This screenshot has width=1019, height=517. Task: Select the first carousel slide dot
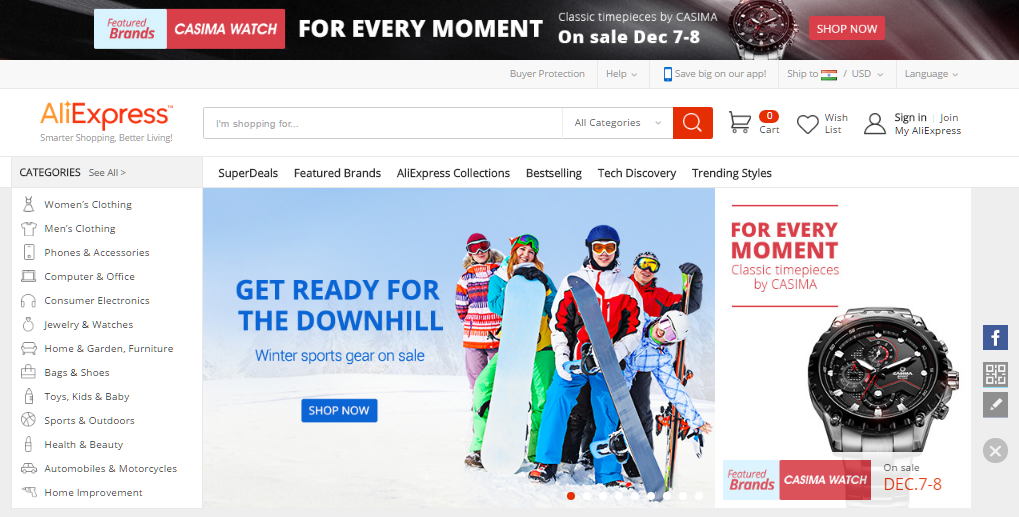pos(571,496)
